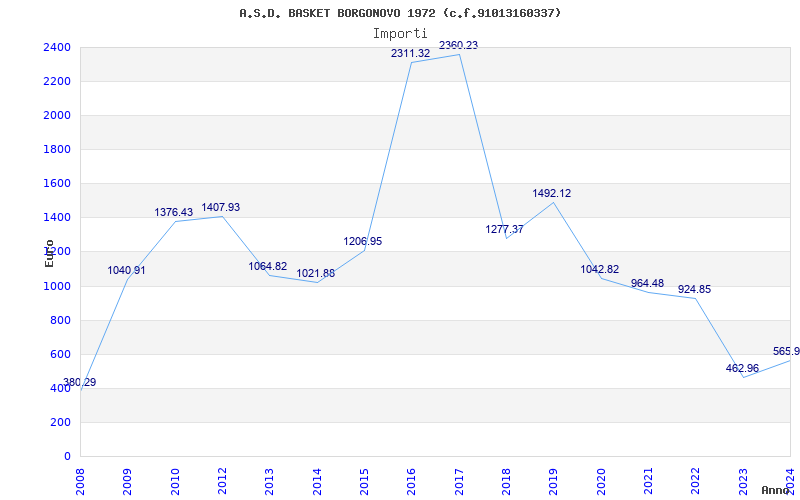This screenshot has width=800, height=500.
Task: Select the 1277.37 data label
Action: [505, 230]
